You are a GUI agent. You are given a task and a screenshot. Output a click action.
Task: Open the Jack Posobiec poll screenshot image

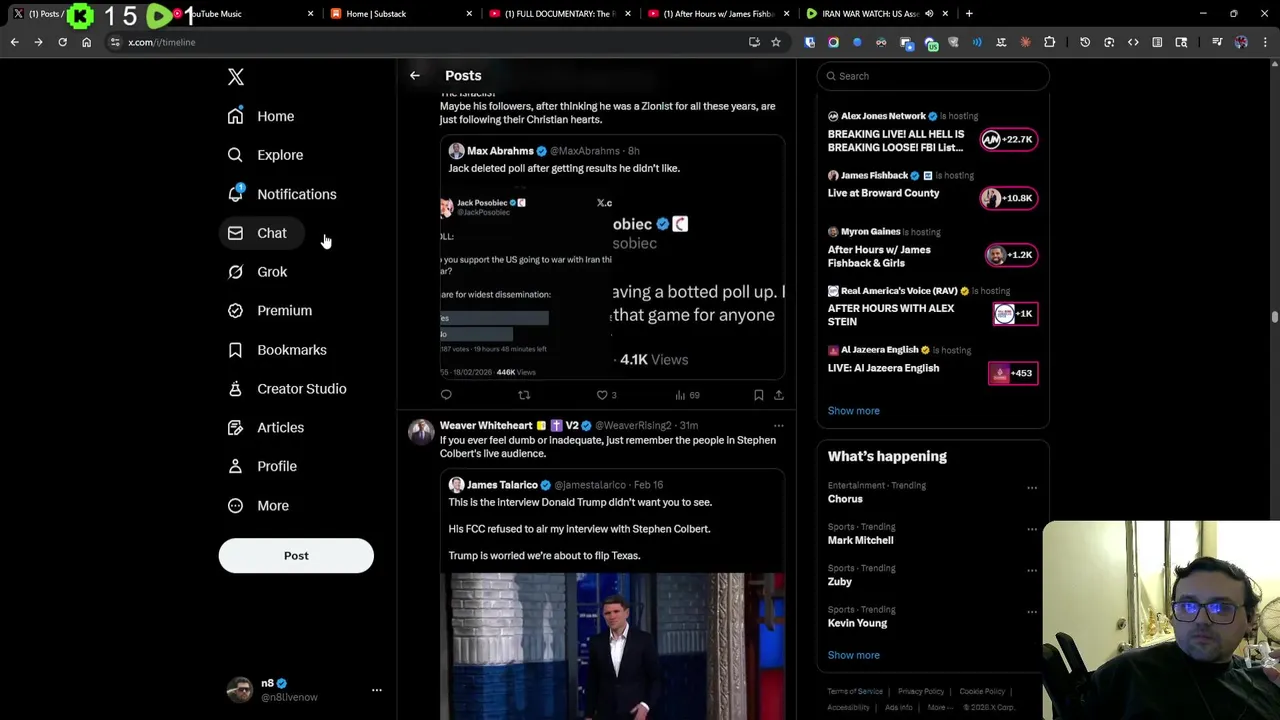526,284
